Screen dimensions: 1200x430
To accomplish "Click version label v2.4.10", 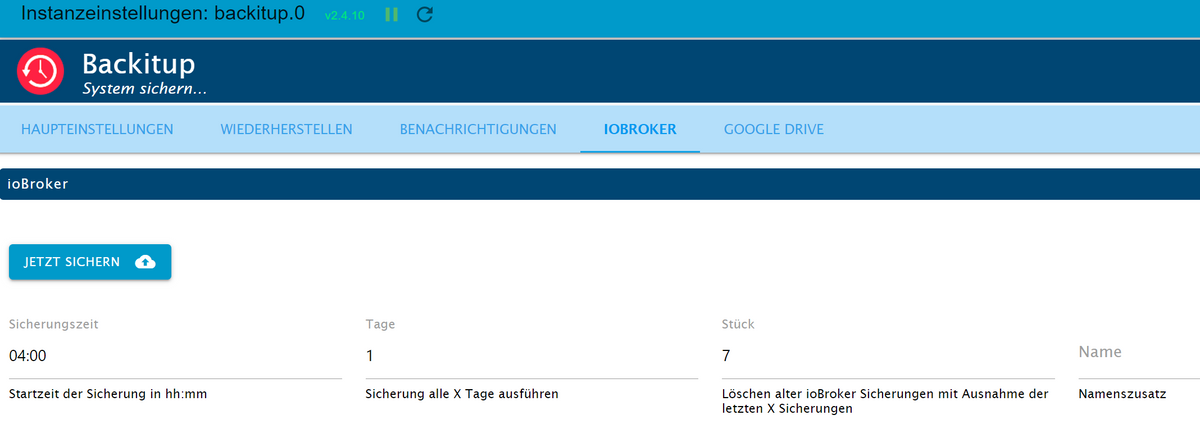I will 345,16.
